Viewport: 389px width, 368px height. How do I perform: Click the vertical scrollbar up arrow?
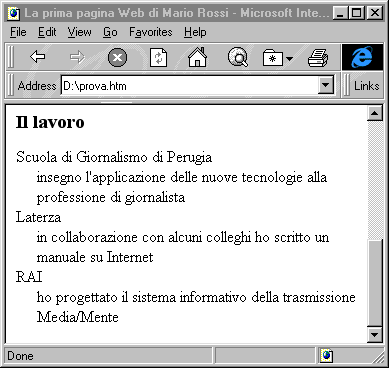pyautogui.click(x=375, y=114)
